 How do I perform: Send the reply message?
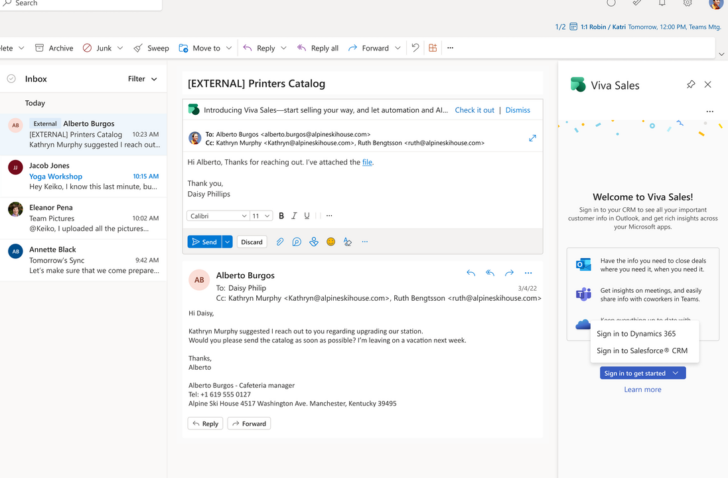pyautogui.click(x=204, y=242)
